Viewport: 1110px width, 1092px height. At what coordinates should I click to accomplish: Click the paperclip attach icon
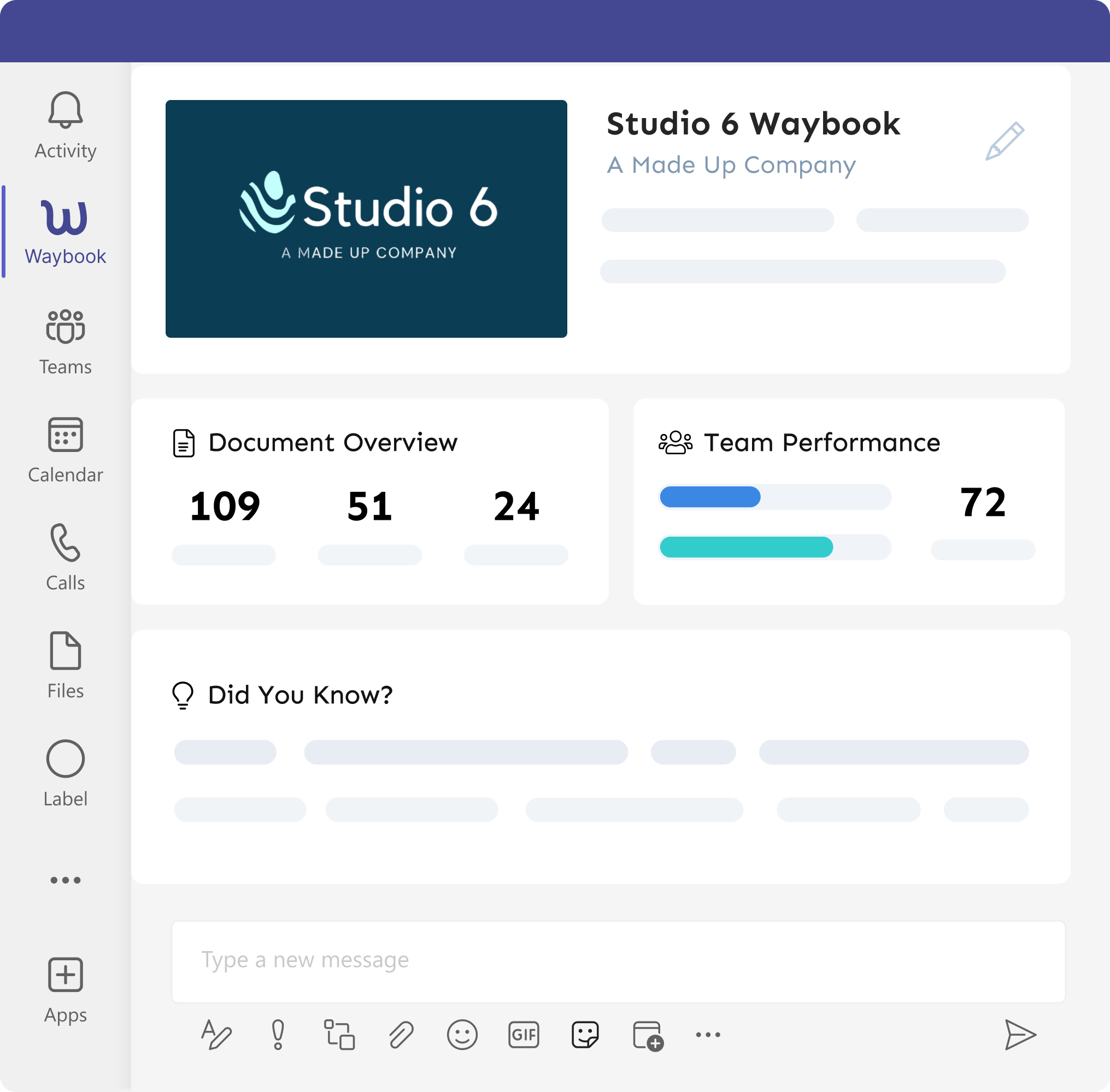click(401, 1035)
